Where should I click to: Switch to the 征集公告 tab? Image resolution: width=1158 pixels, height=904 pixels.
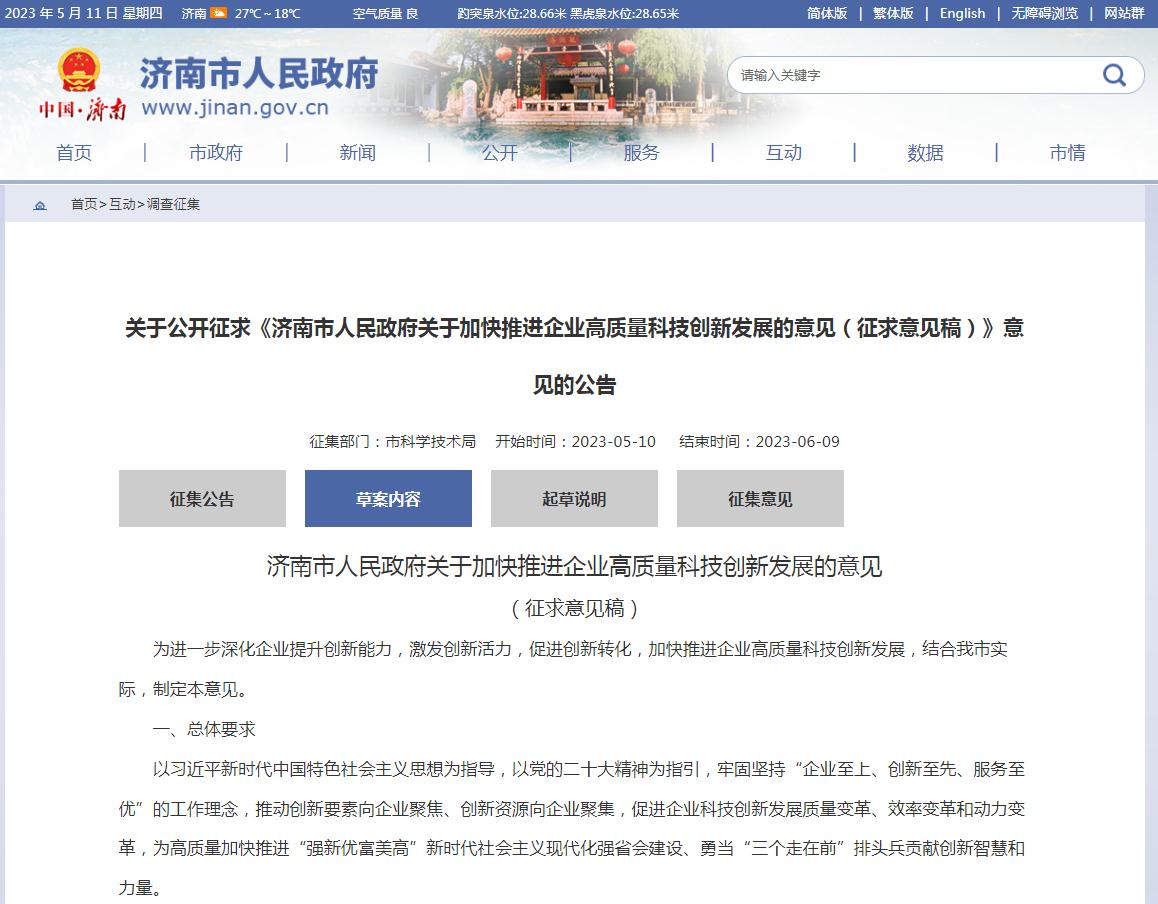point(202,499)
